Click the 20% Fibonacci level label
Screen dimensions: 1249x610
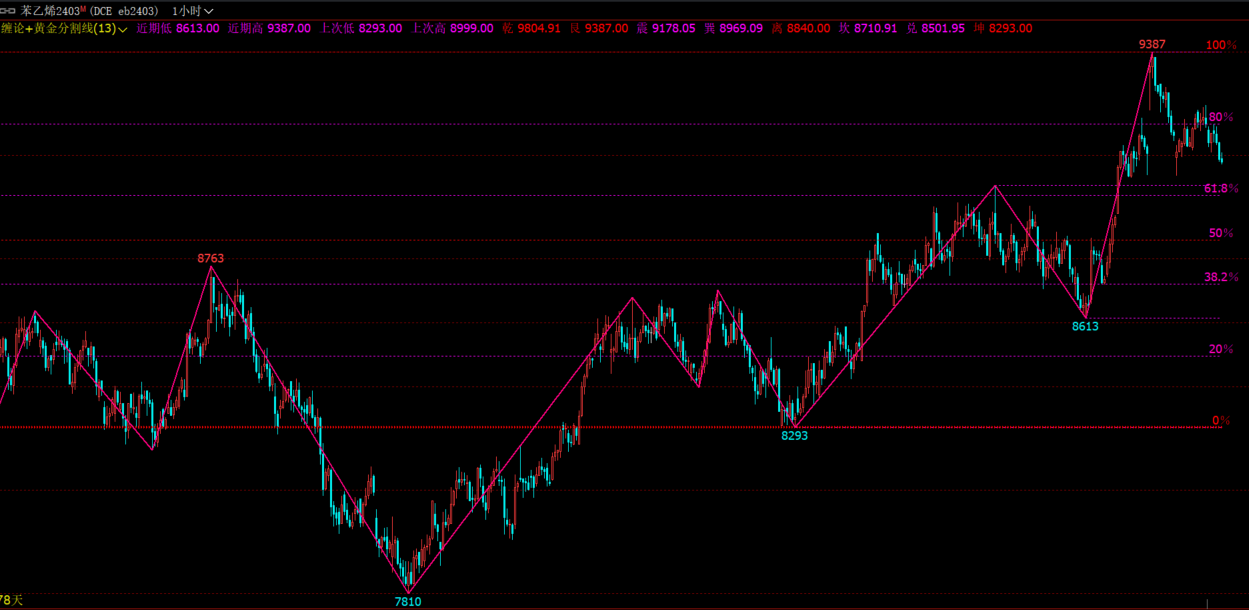(x=1221, y=349)
